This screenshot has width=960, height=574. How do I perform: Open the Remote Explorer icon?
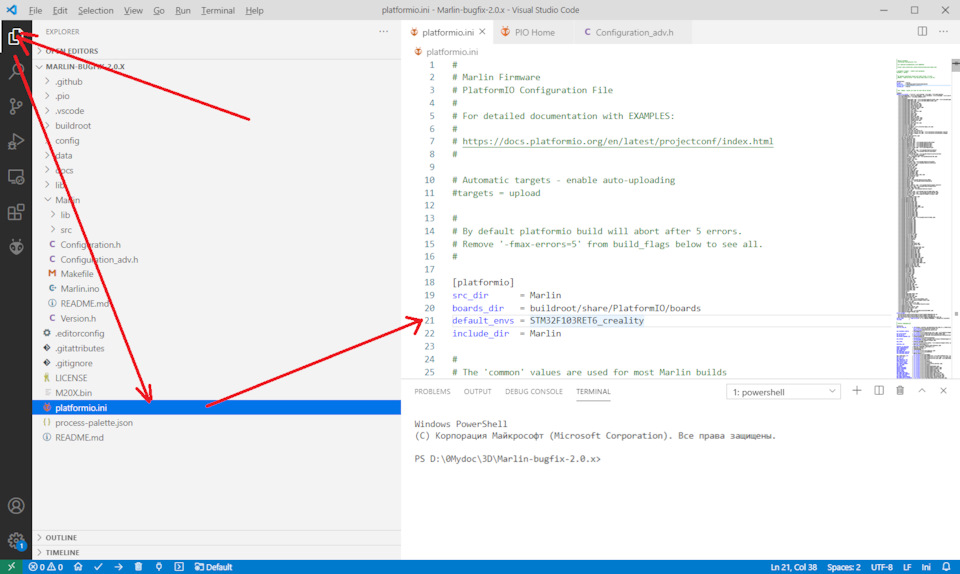(16, 177)
